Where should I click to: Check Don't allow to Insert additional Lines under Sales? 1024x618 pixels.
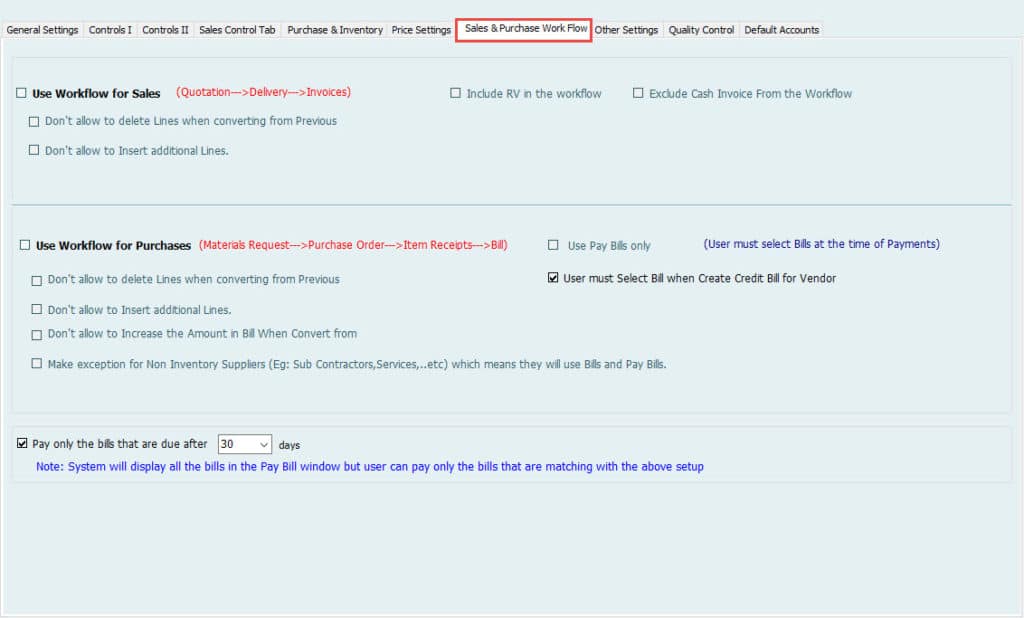pyautogui.click(x=34, y=151)
